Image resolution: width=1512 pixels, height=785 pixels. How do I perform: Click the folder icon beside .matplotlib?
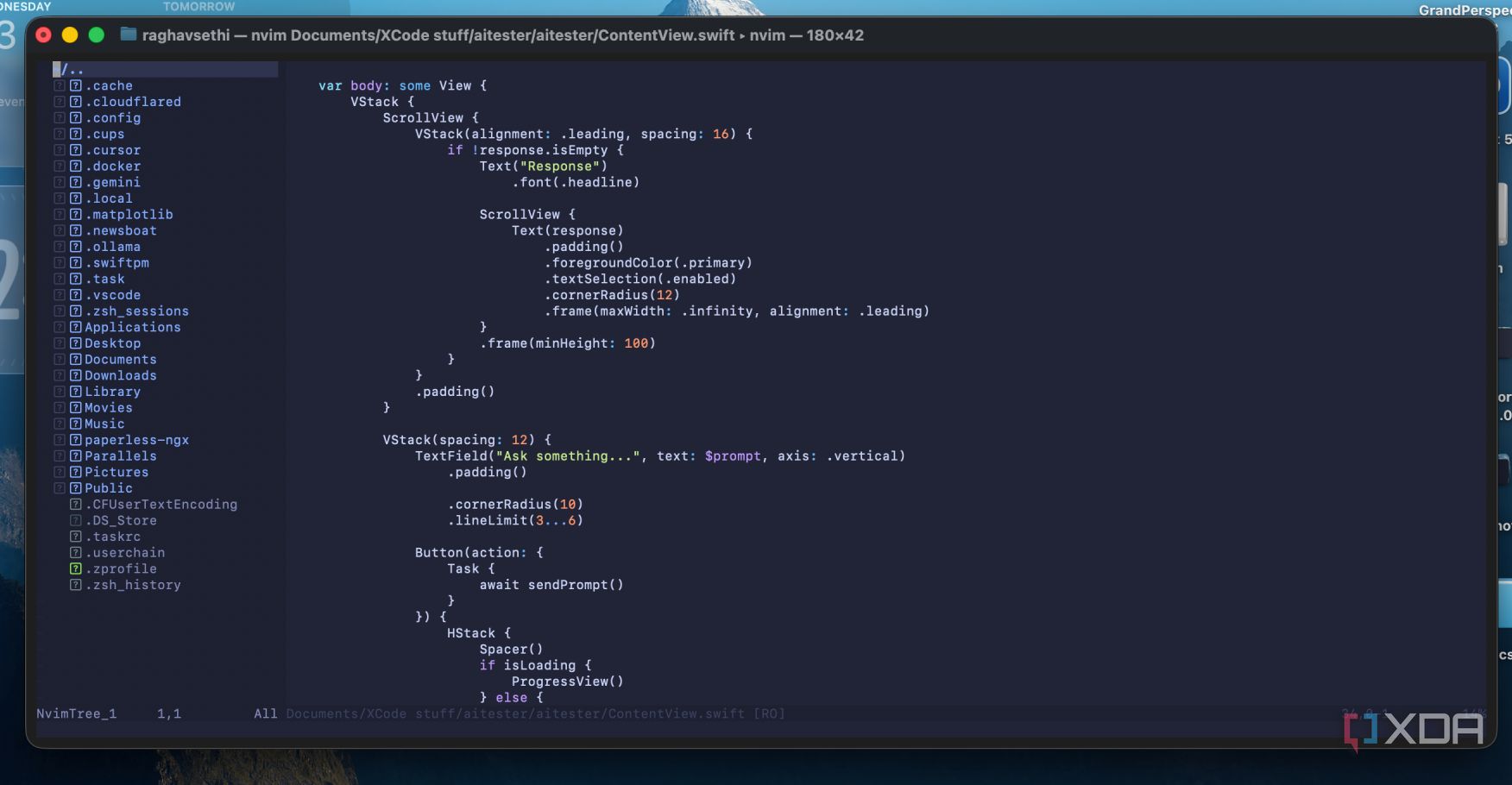point(76,214)
